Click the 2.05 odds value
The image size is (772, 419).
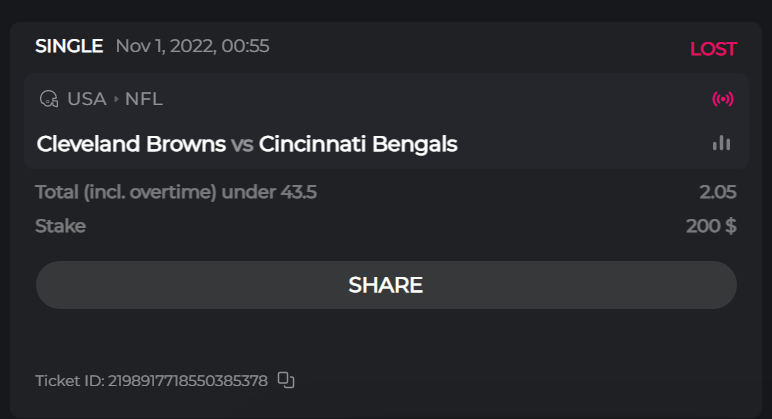[x=718, y=192]
